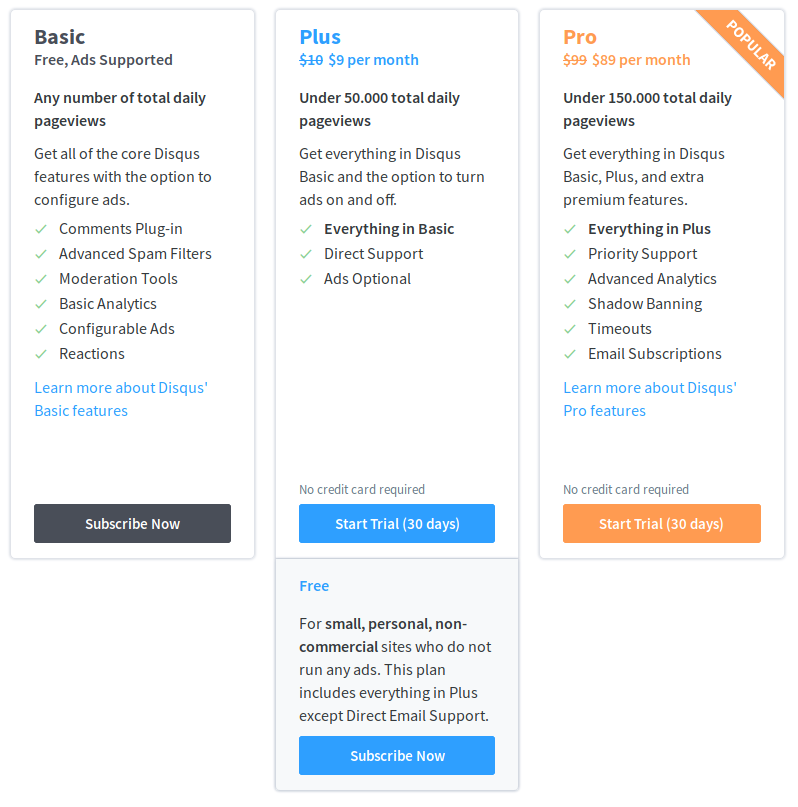Toggle the checkmark next to Shadow Banning
This screenshot has width=798, height=807.
coord(570,303)
